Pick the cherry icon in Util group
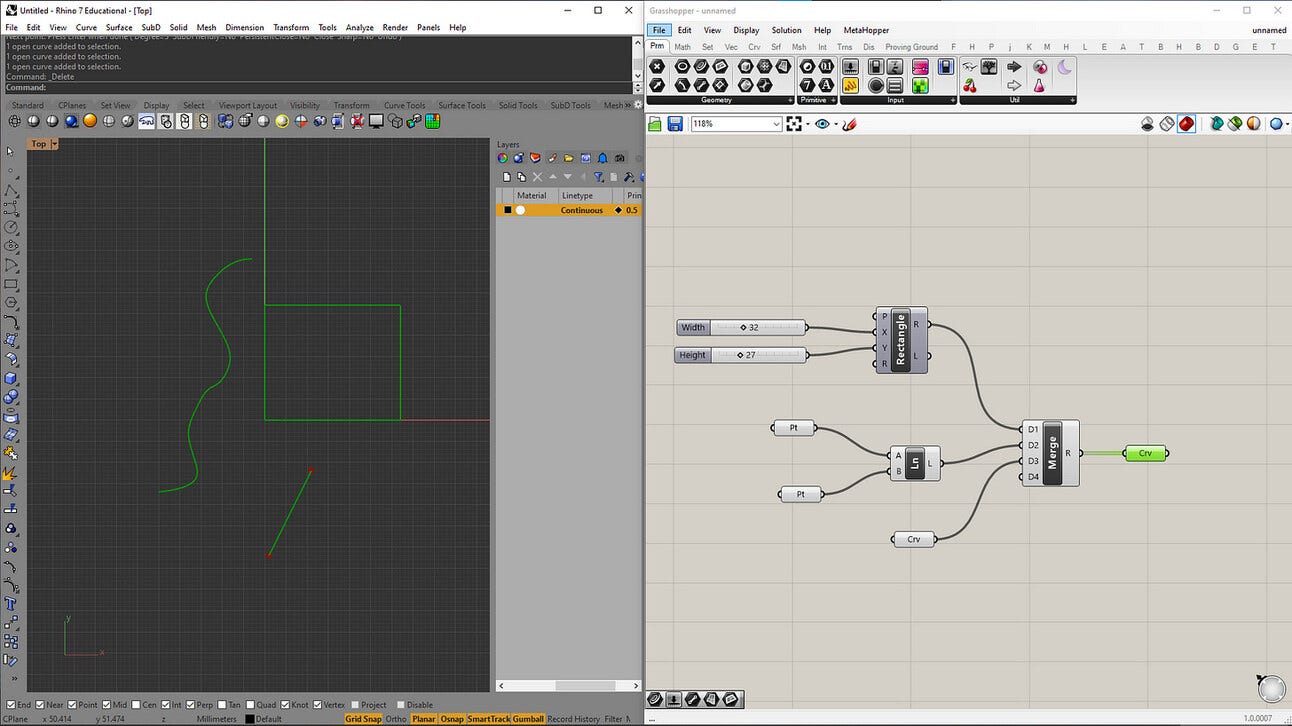The width and height of the screenshot is (1292, 726). coord(969,86)
